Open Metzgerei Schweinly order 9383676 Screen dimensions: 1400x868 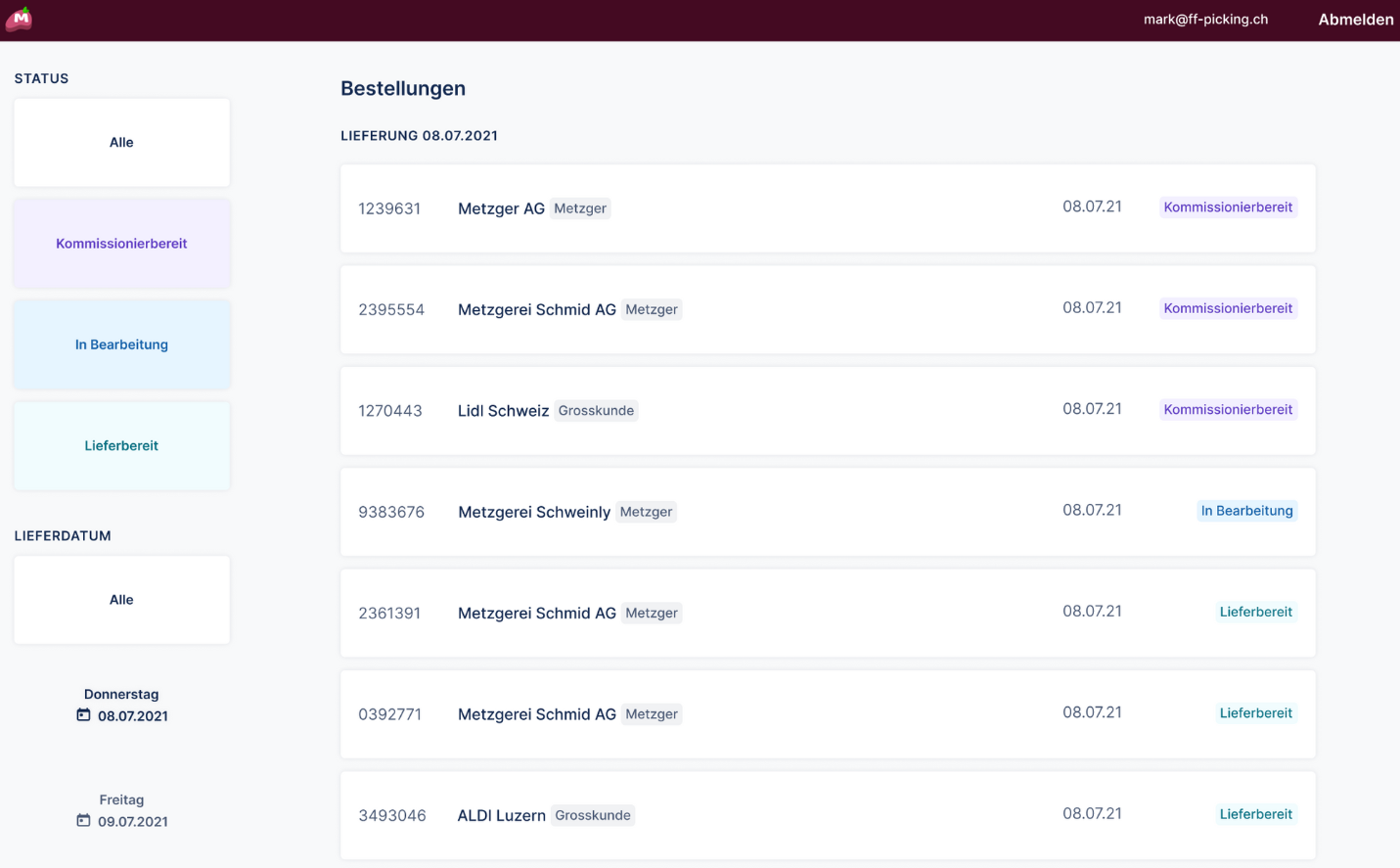(827, 512)
